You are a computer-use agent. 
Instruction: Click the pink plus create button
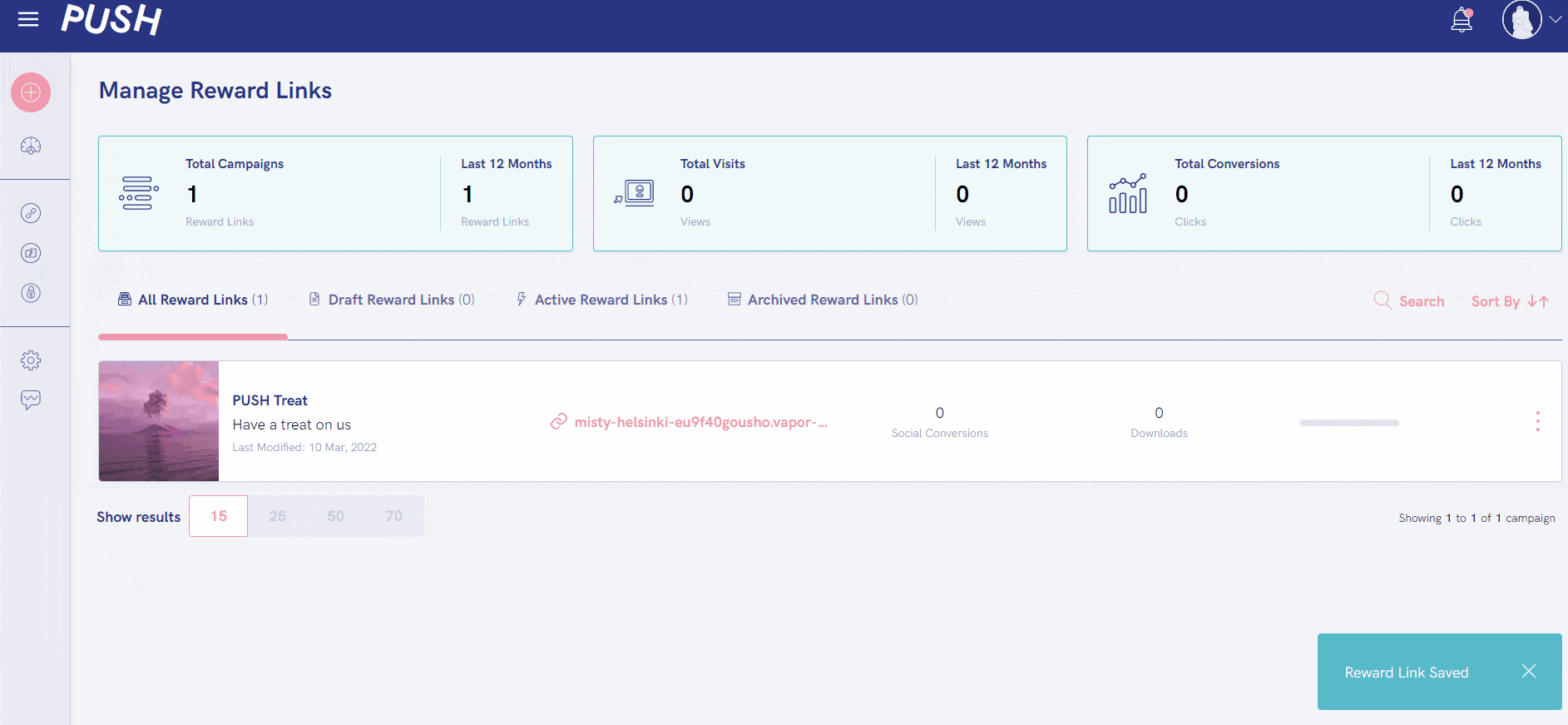[x=31, y=92]
